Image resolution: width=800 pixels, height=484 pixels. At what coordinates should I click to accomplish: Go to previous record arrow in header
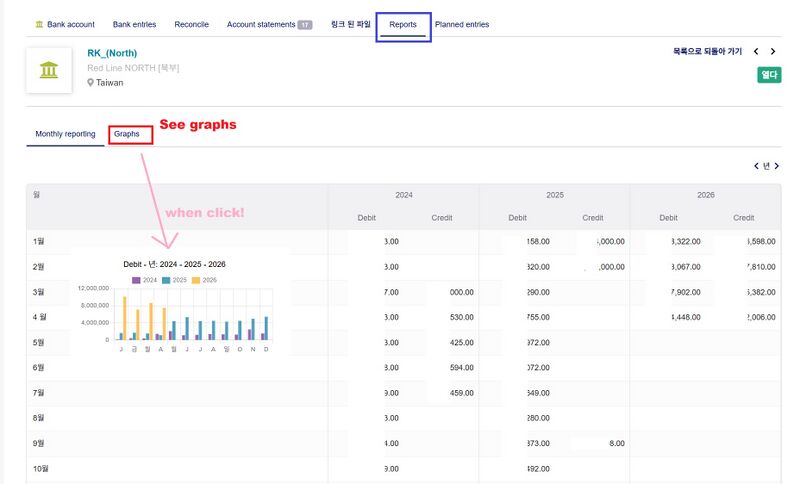pos(756,51)
